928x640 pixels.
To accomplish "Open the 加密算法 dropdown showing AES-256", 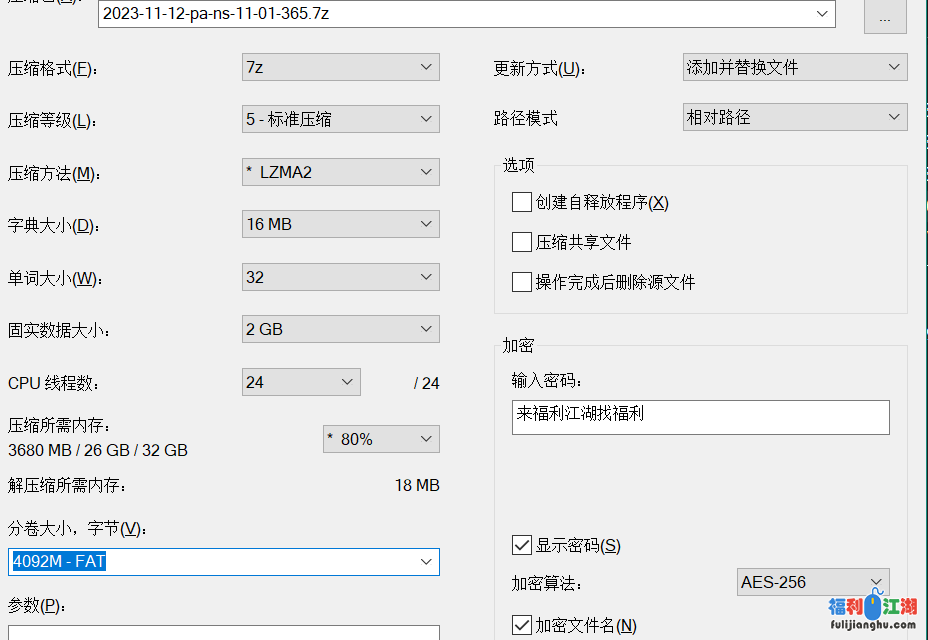I will coord(812,582).
